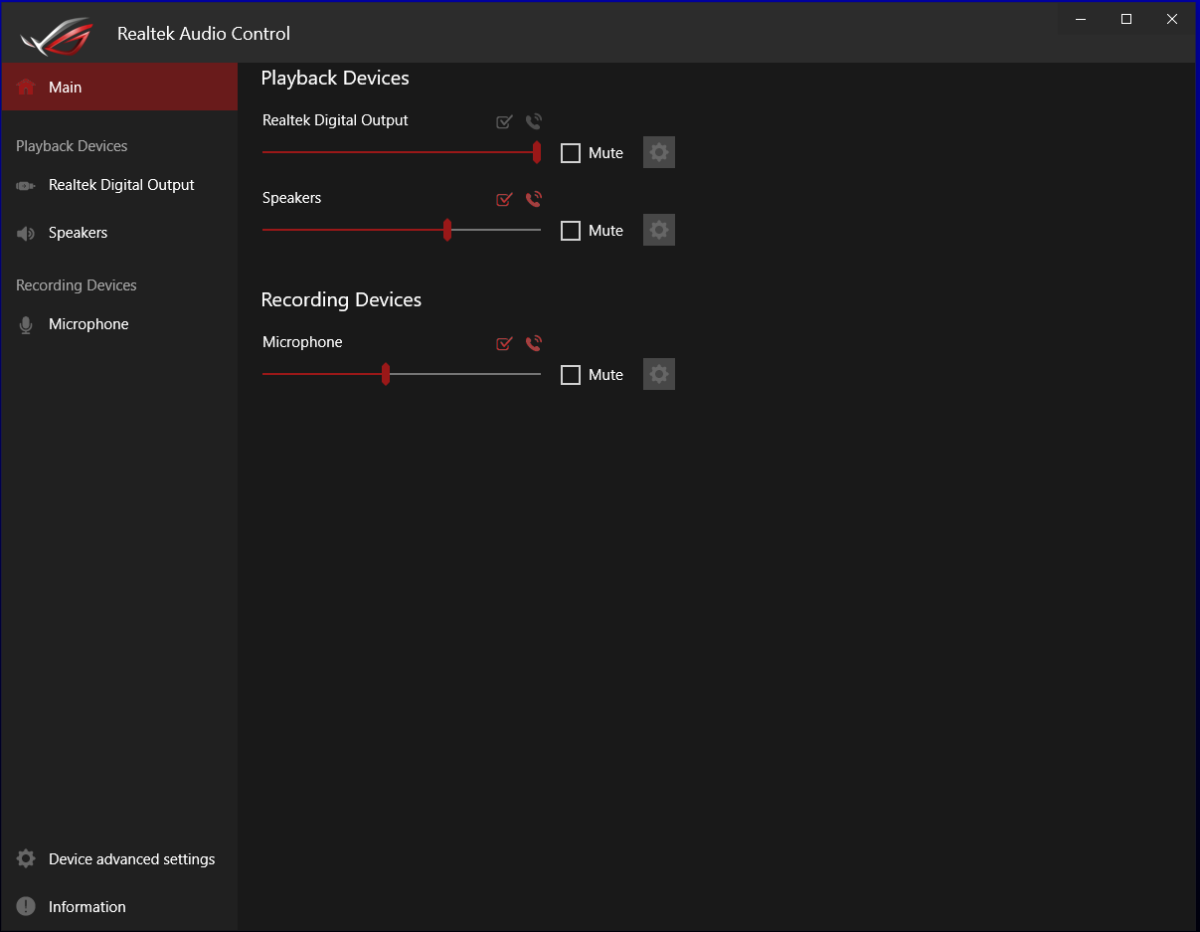Set Realtek Digital Output as default device icon
Viewport: 1200px width, 932px height.
[504, 122]
